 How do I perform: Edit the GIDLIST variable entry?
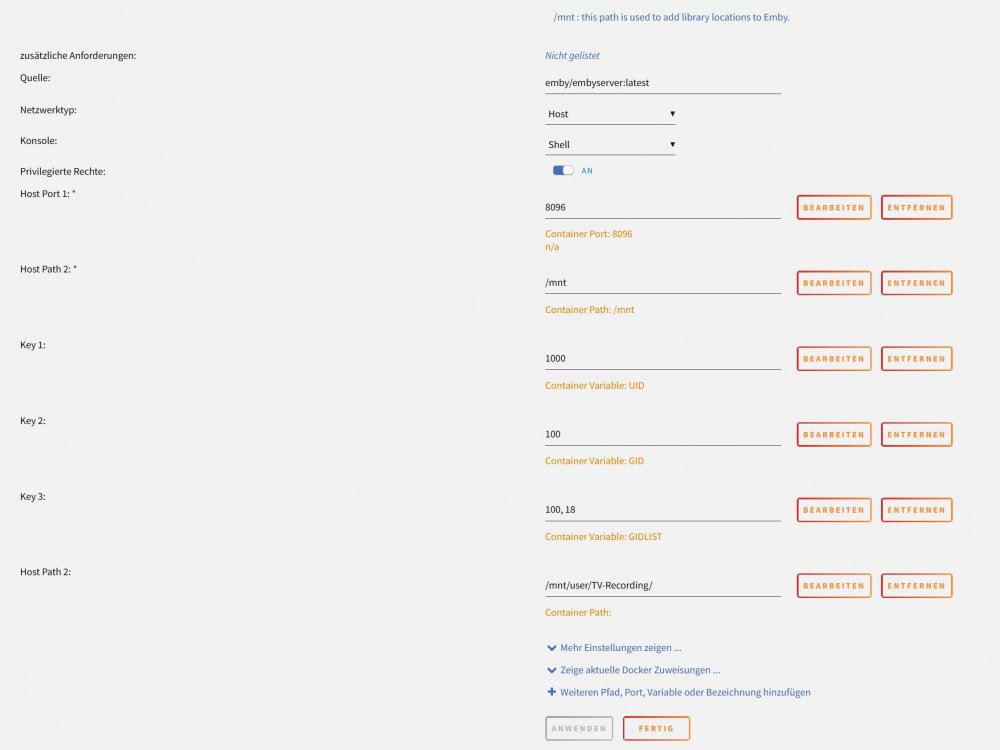(x=834, y=510)
